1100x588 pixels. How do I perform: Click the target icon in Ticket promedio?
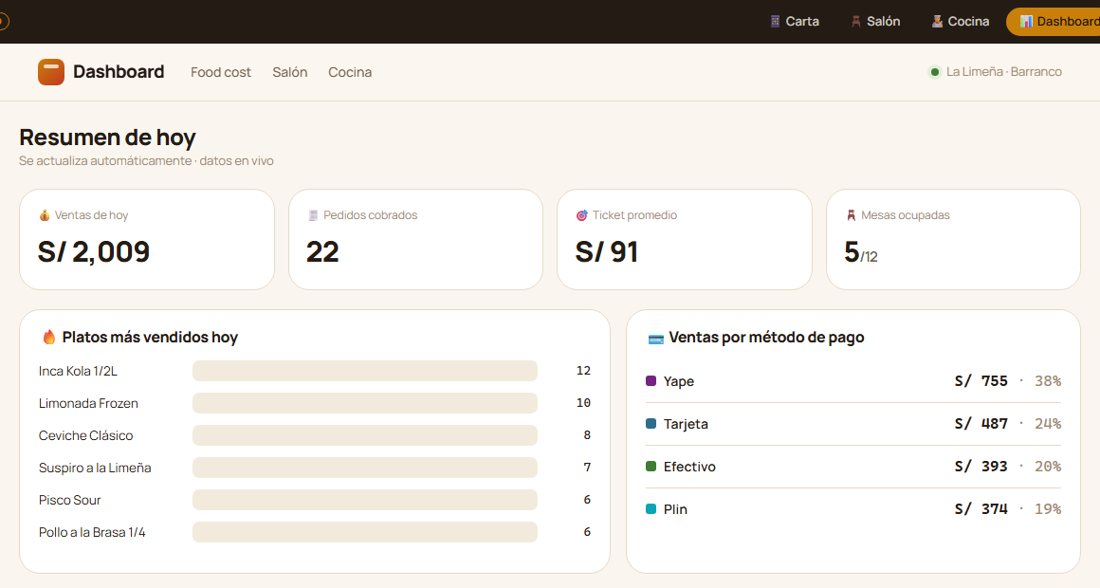[x=582, y=215]
